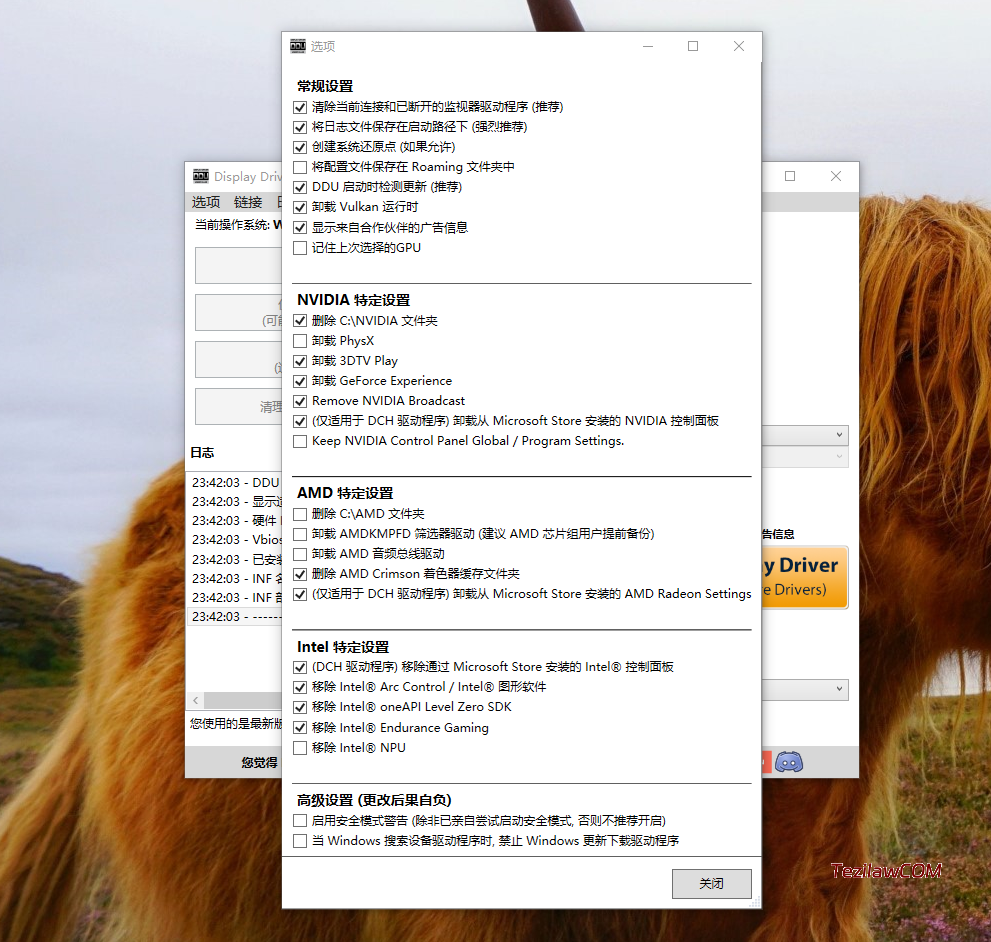Toggle 清除当前连接和已断开的监视器驱动程序 checkbox
The image size is (991, 942).
pos(300,107)
